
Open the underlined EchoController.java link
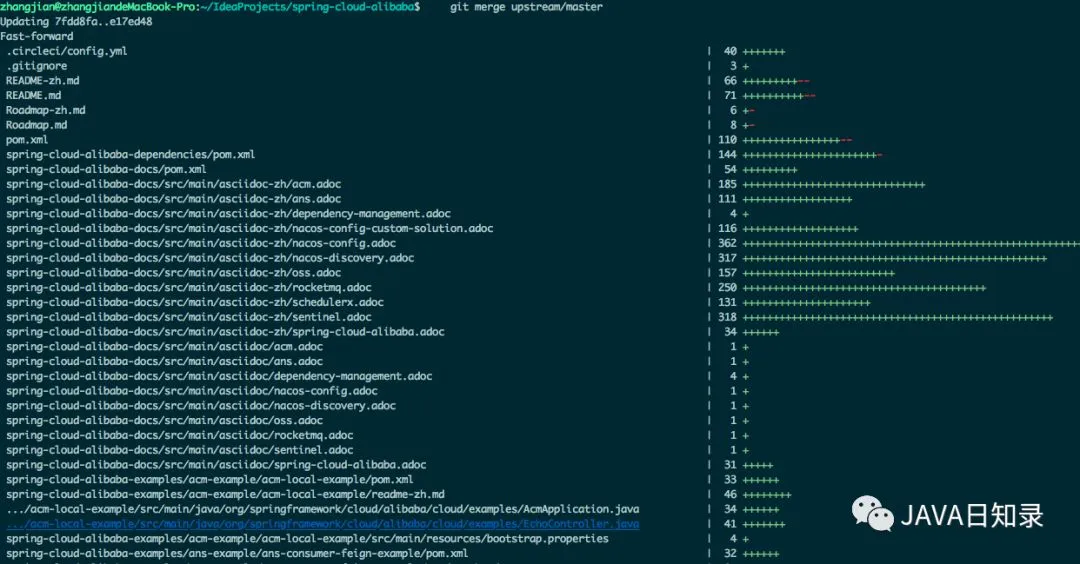[323, 524]
